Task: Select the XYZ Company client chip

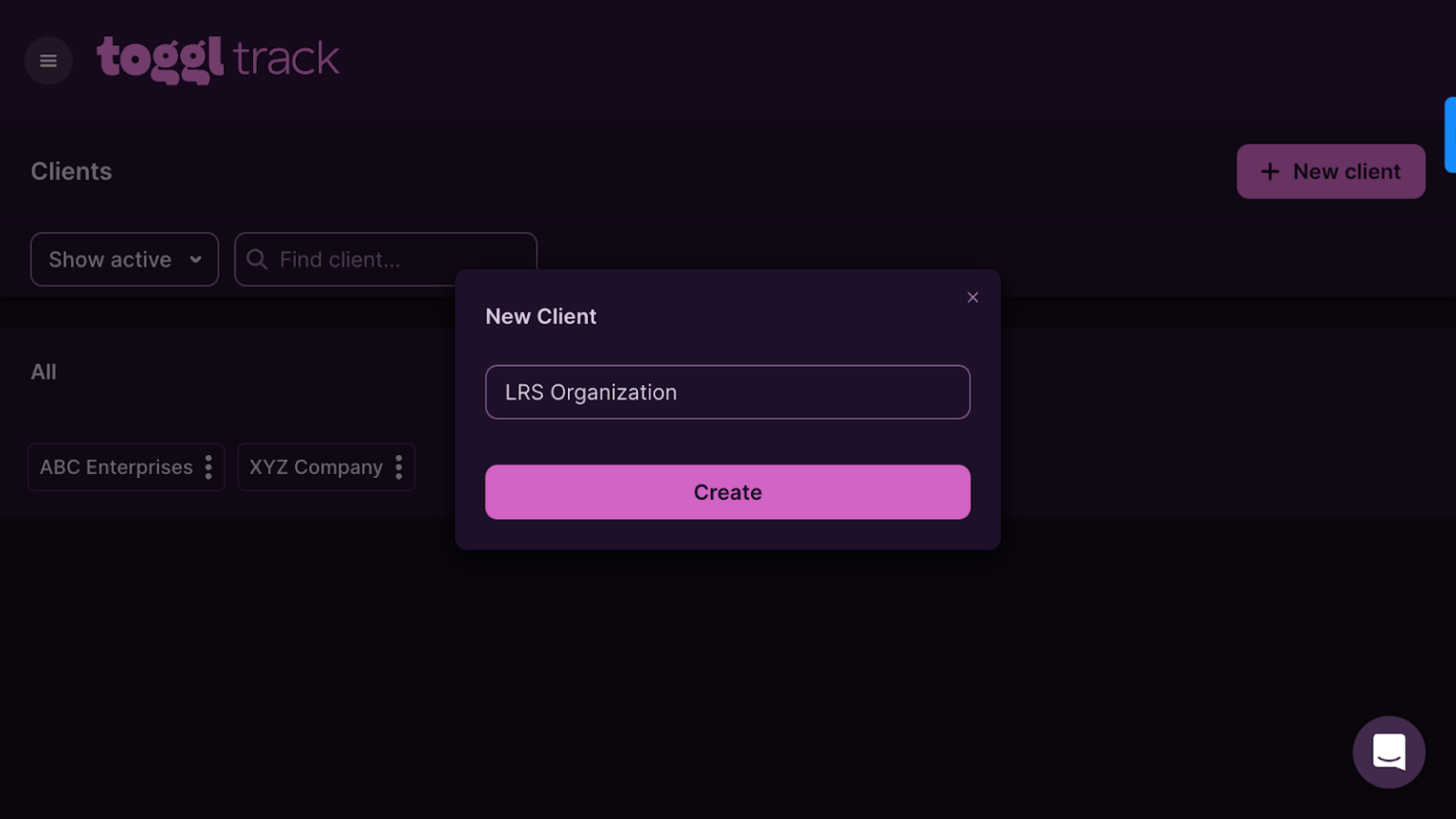Action: click(x=316, y=467)
